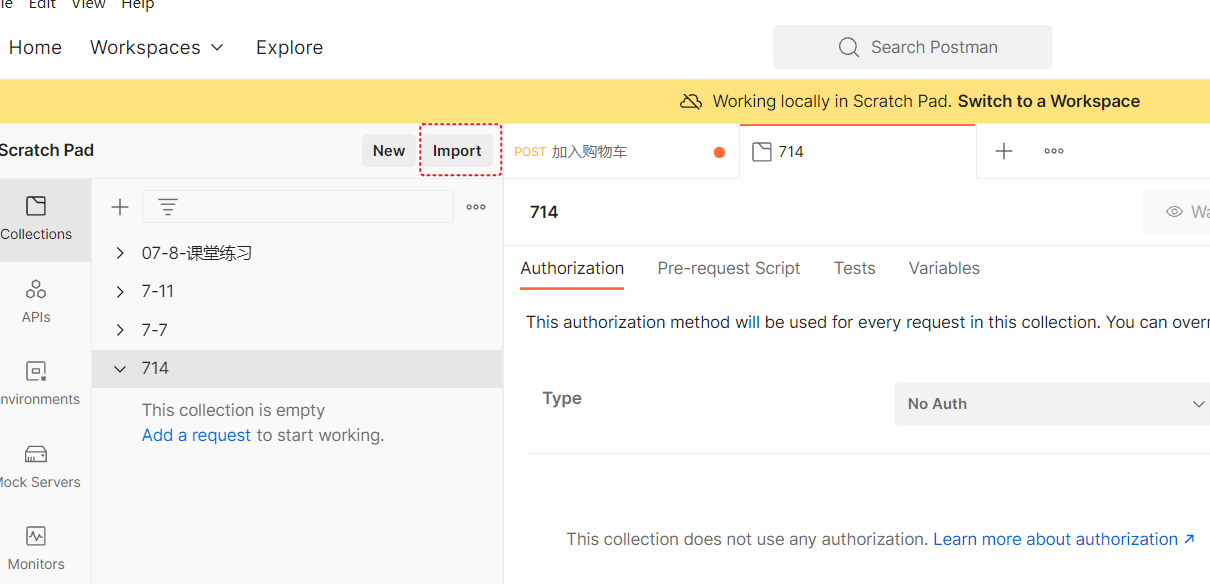Select the Pre-request Script tab
This screenshot has height=584, width=1210.
(729, 268)
